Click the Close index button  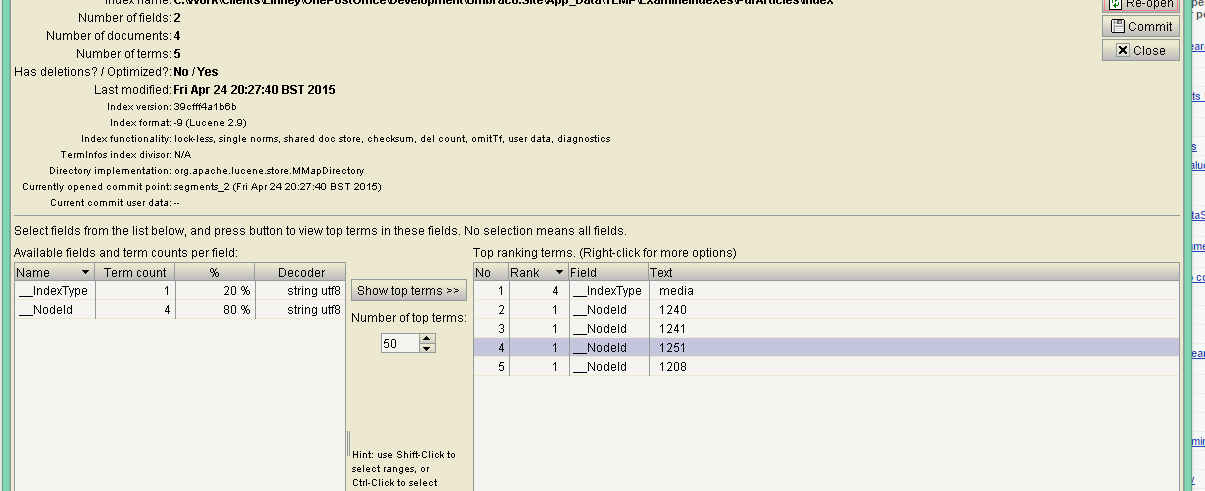[1141, 50]
